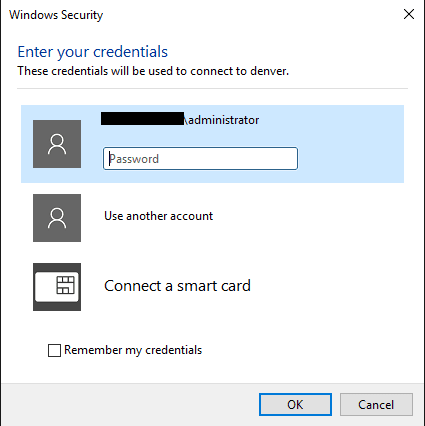Close the Windows Security dialog with X
This screenshot has height=426, width=425.
[x=409, y=14]
